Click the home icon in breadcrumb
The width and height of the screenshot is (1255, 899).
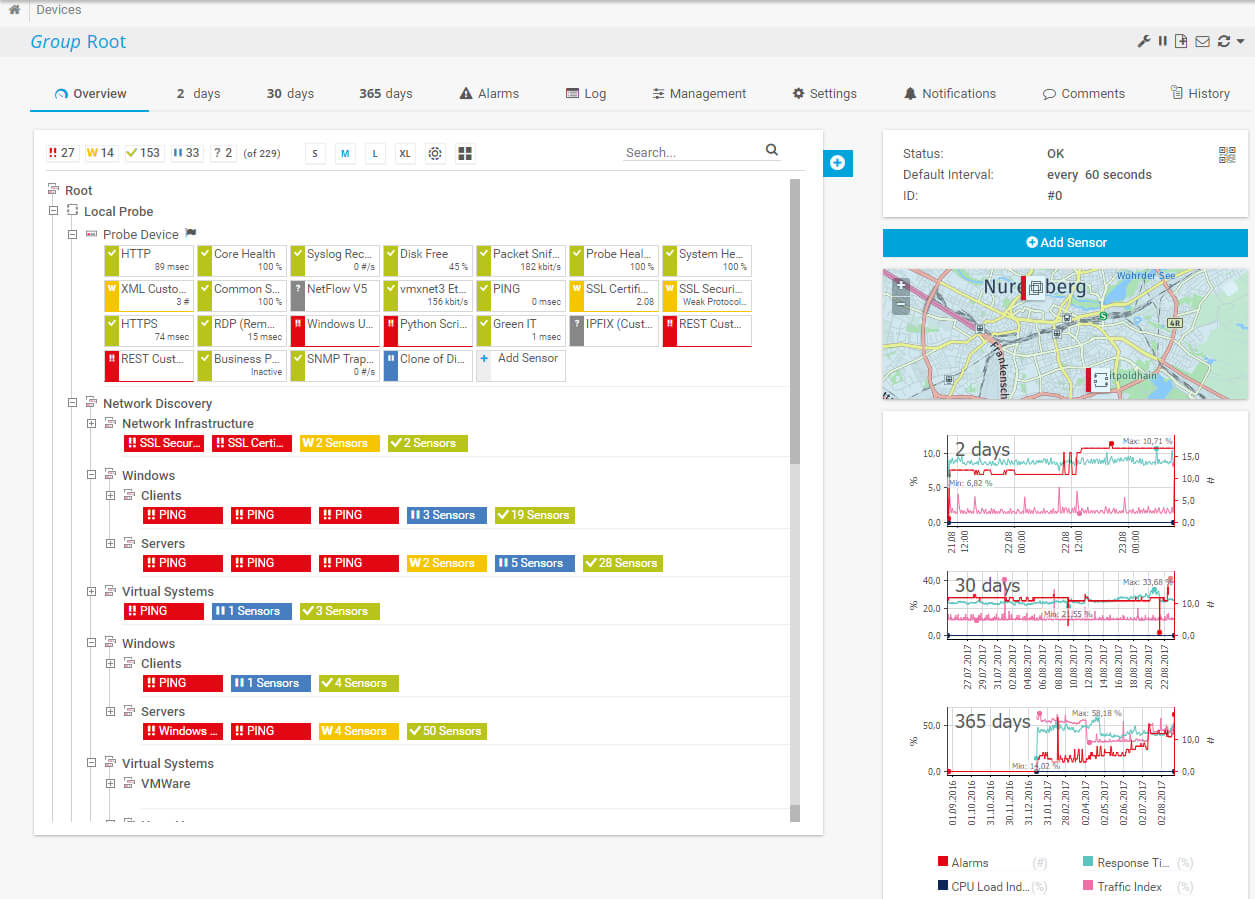[x=14, y=10]
